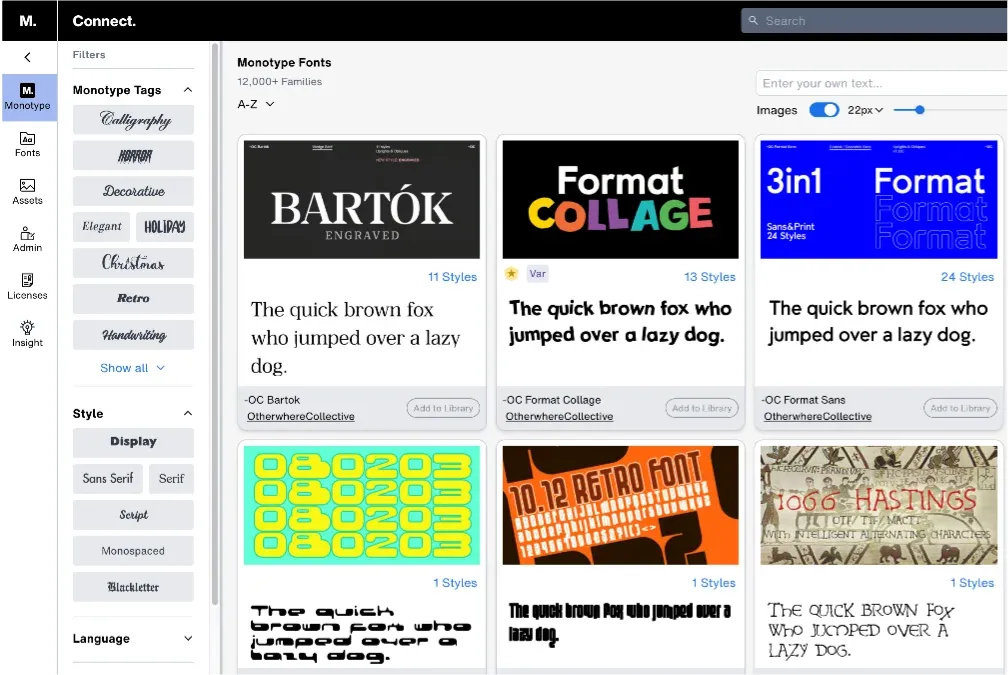
Task: Open the Monotype section in sidebar
Action: click(28, 97)
